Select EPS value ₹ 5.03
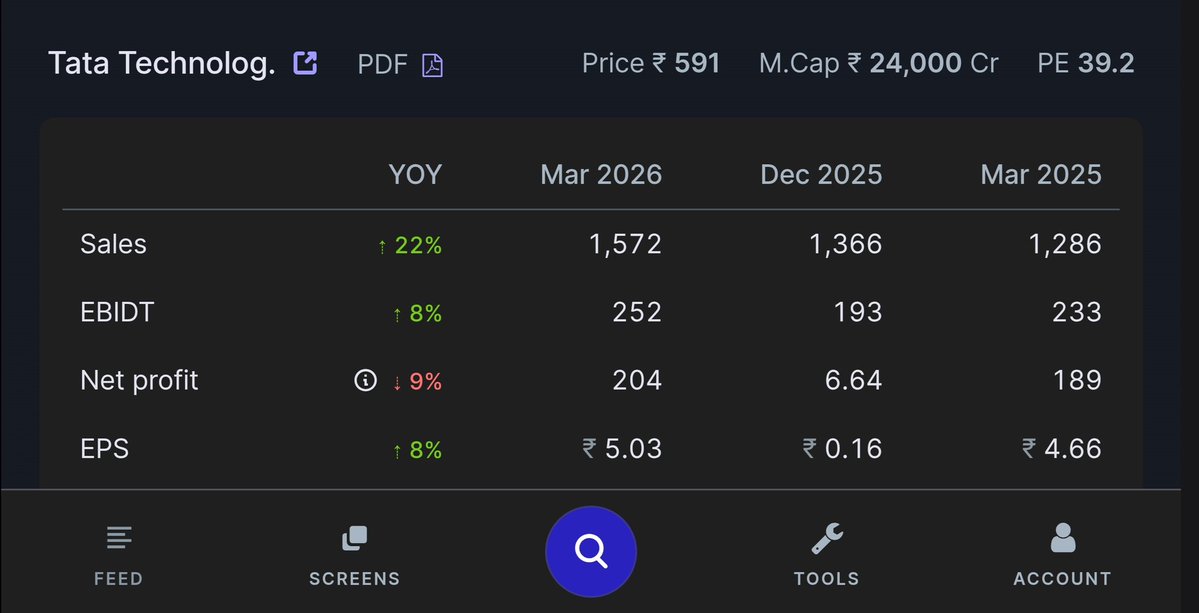The image size is (1199, 613). [x=622, y=449]
